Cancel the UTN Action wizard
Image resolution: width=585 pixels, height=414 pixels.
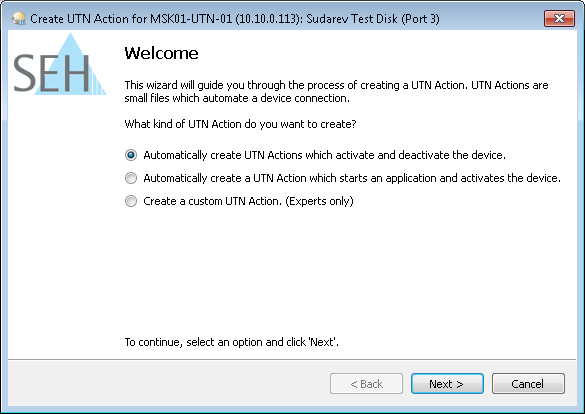(528, 383)
